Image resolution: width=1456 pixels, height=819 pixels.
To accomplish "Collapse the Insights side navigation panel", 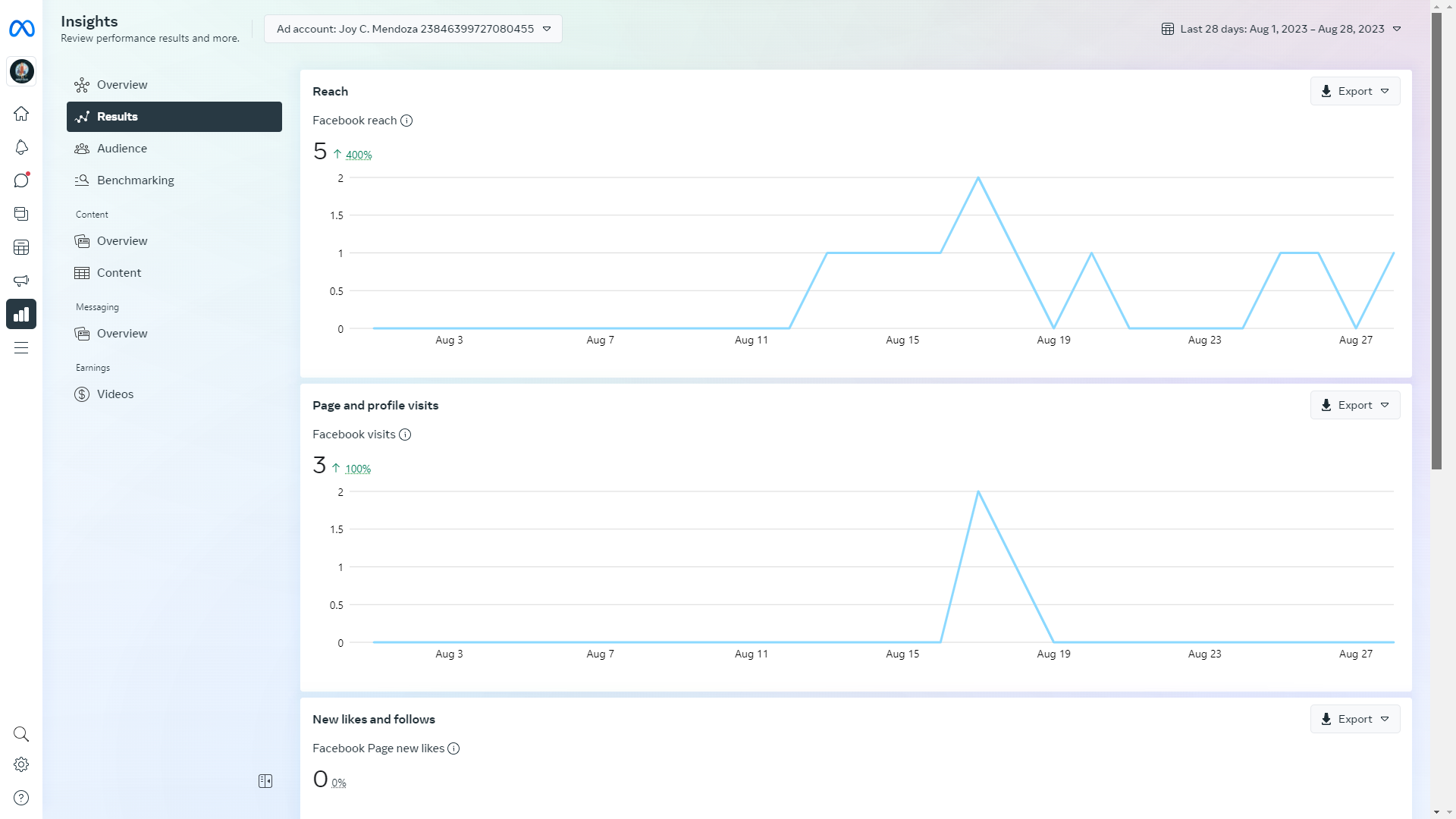I will click(x=265, y=781).
